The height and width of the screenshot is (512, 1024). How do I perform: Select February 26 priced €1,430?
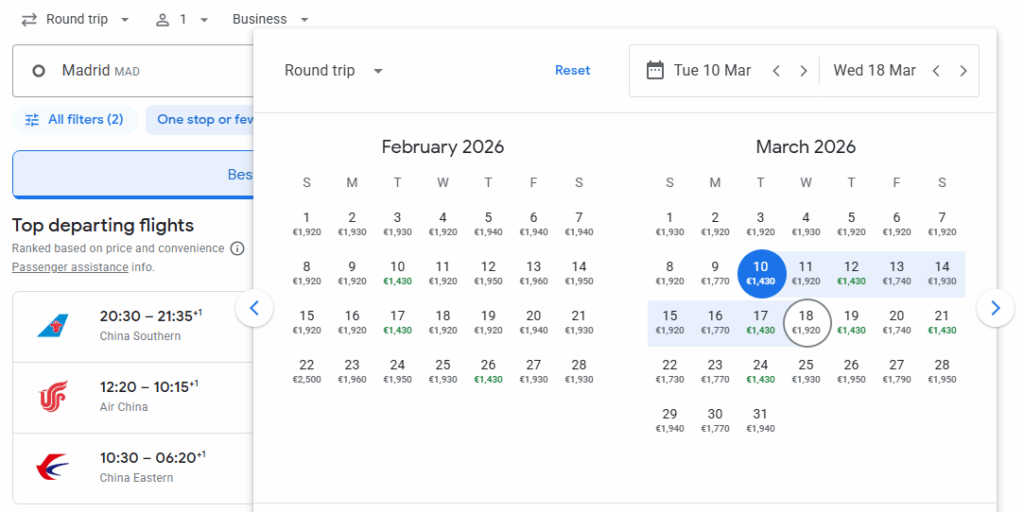488,372
